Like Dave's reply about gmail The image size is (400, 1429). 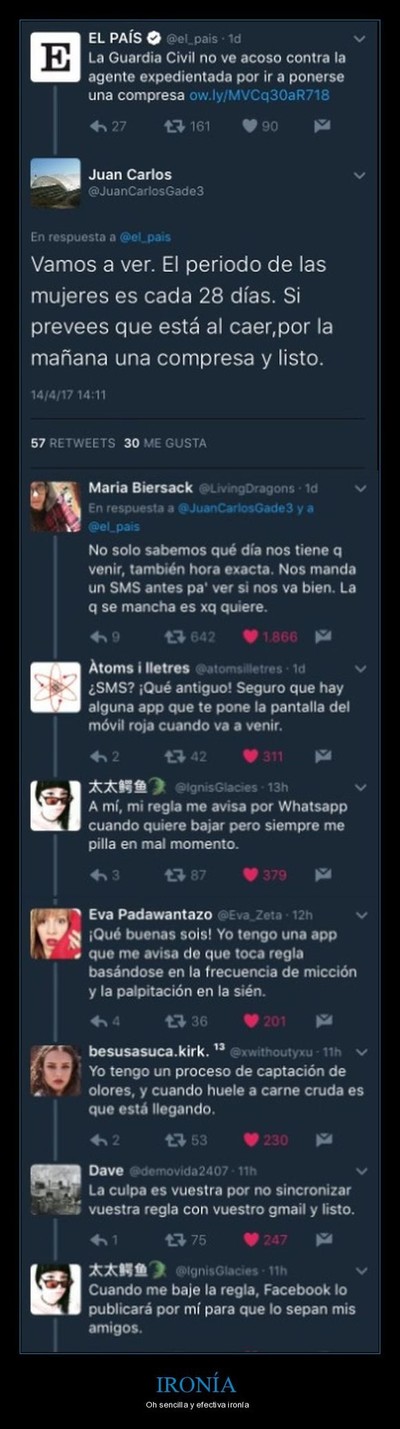(x=250, y=1239)
